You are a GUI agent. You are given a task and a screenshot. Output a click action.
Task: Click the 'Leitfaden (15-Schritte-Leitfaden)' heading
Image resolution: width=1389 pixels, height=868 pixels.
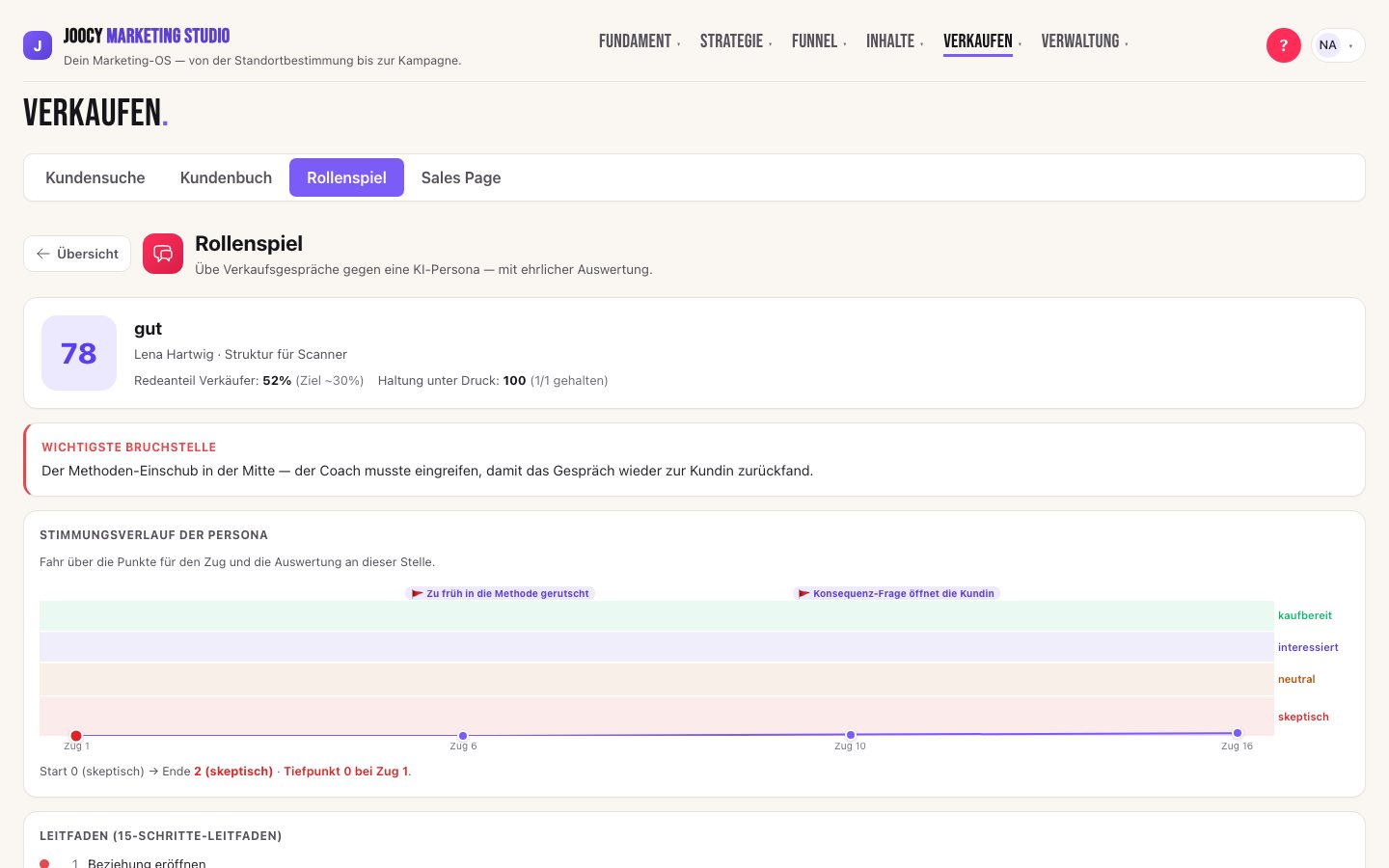click(160, 836)
